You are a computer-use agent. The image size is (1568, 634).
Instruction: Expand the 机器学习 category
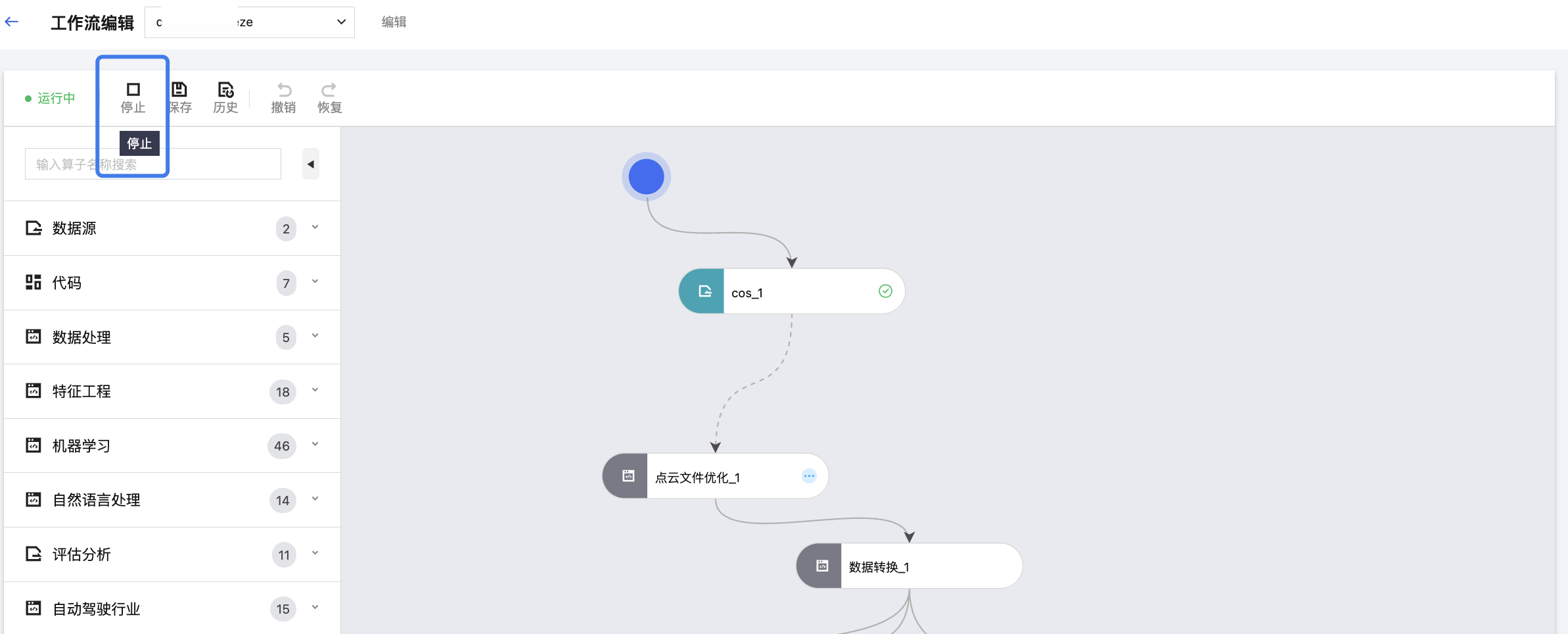(x=315, y=445)
